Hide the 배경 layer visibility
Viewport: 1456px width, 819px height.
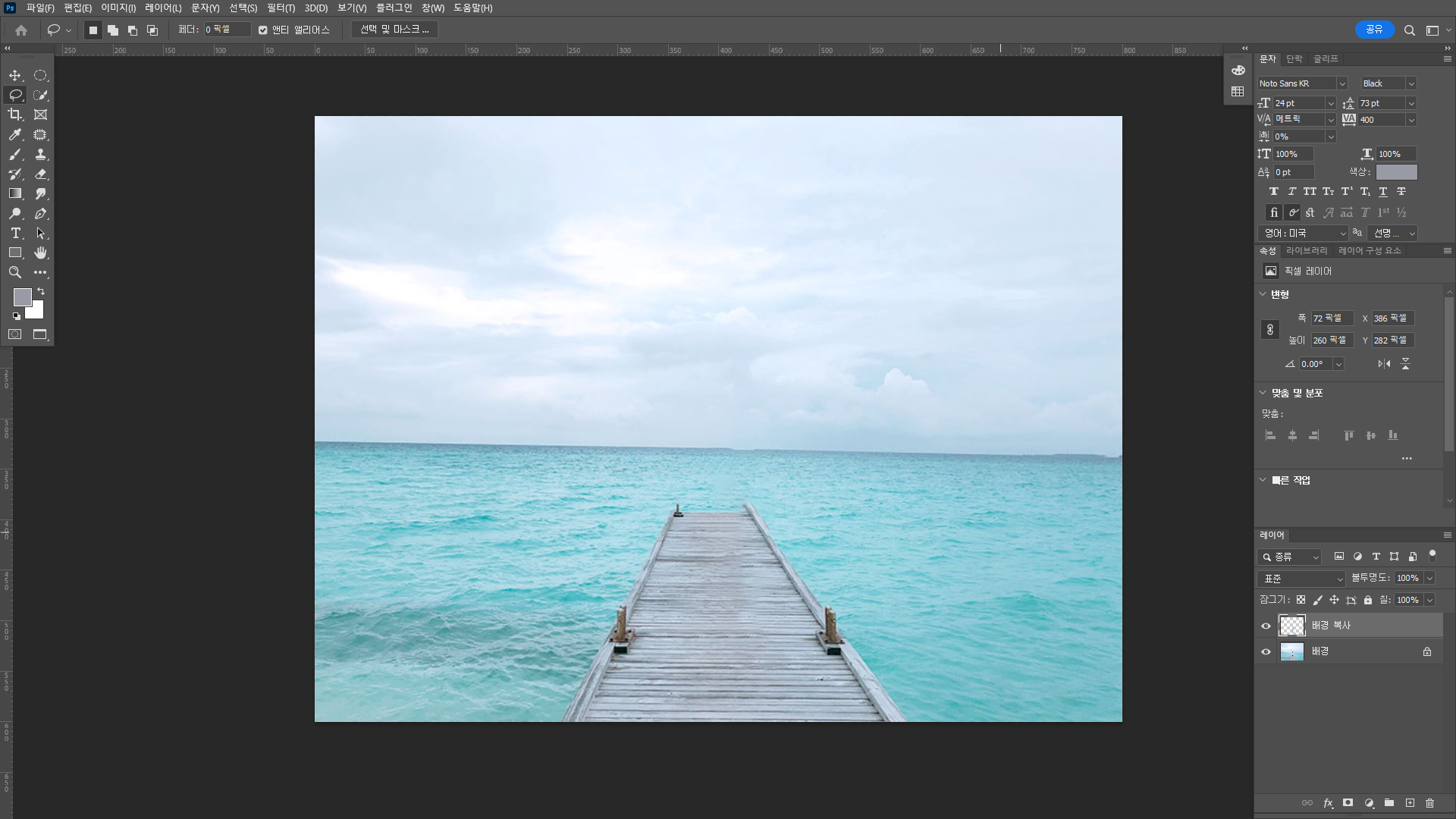click(1266, 651)
